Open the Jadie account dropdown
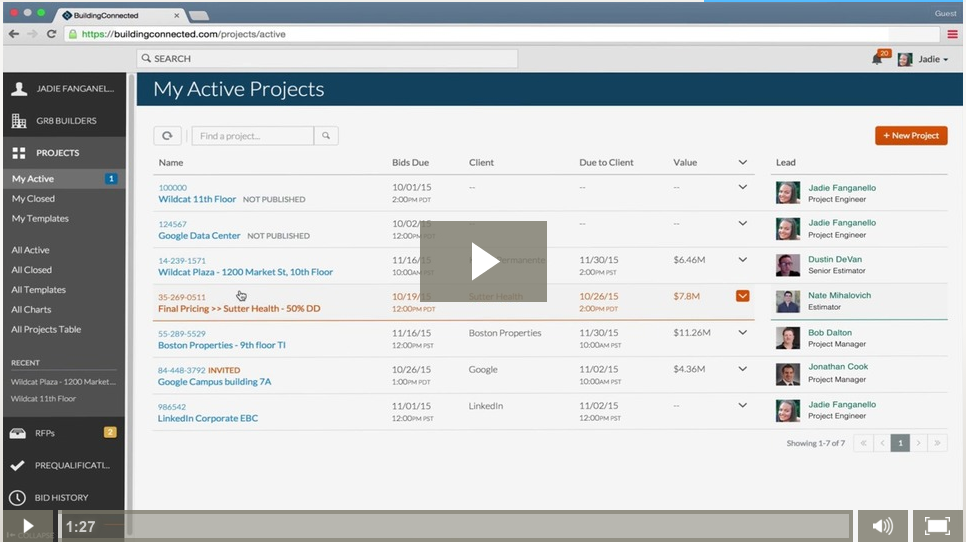The image size is (966, 542). [x=933, y=59]
